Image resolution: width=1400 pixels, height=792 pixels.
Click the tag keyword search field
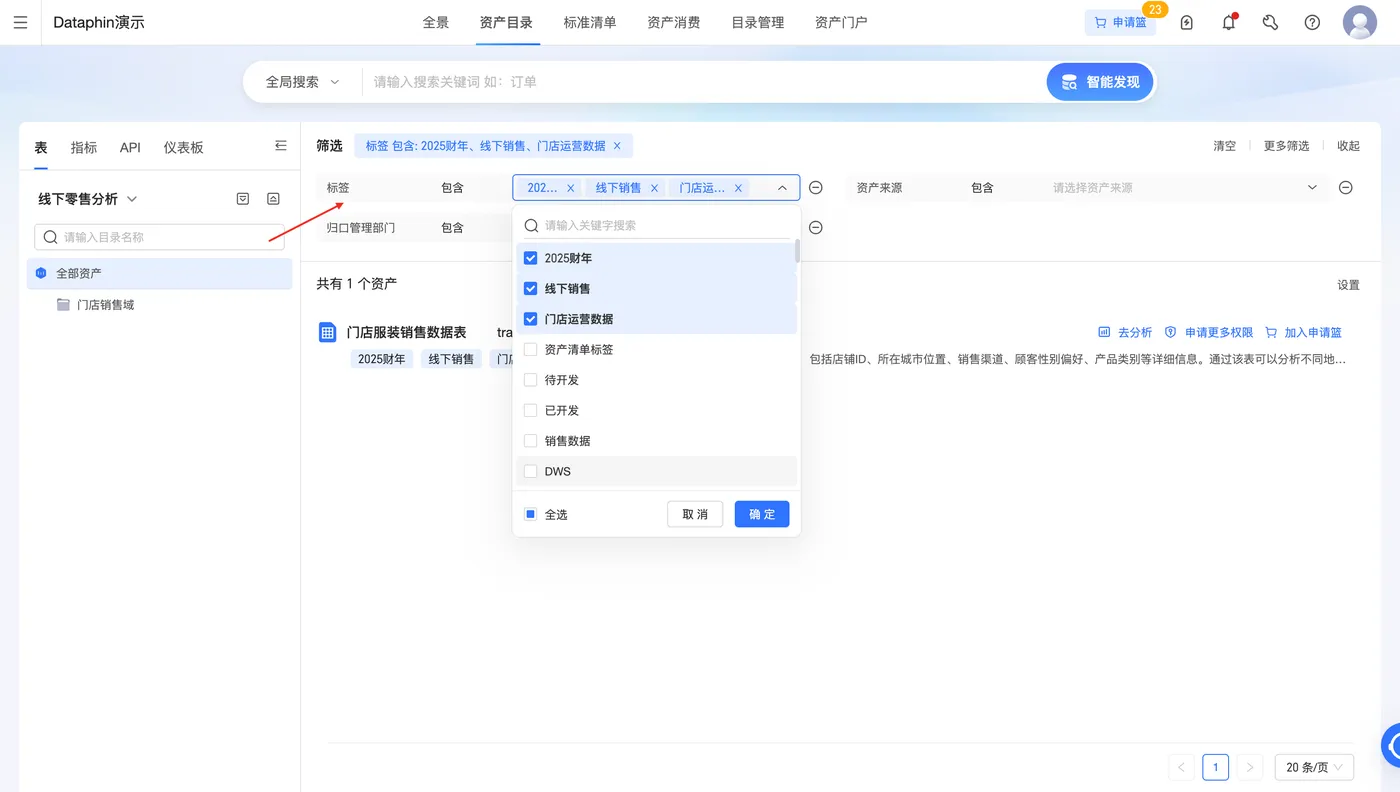(657, 225)
